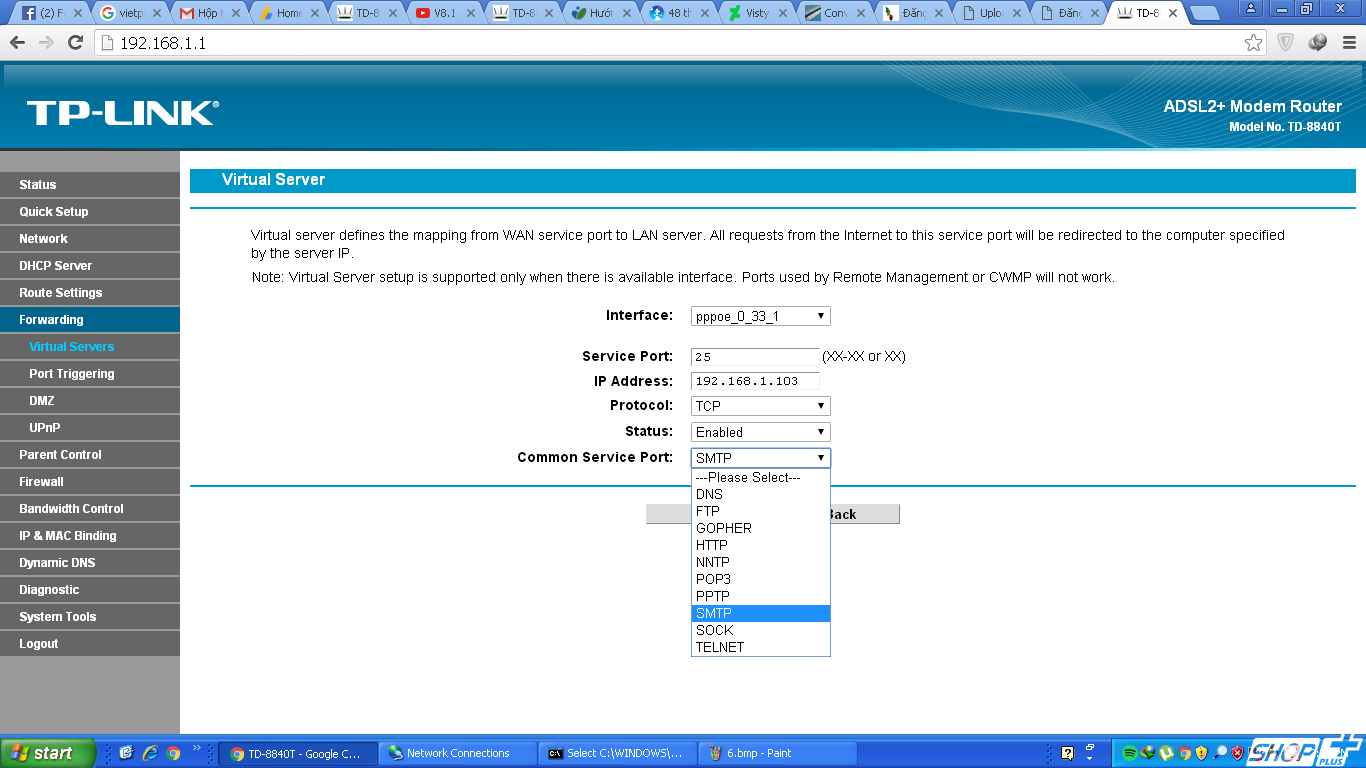Switch to the Gmail browser tab
Screen dimensions: 1366x768
(x=207, y=13)
